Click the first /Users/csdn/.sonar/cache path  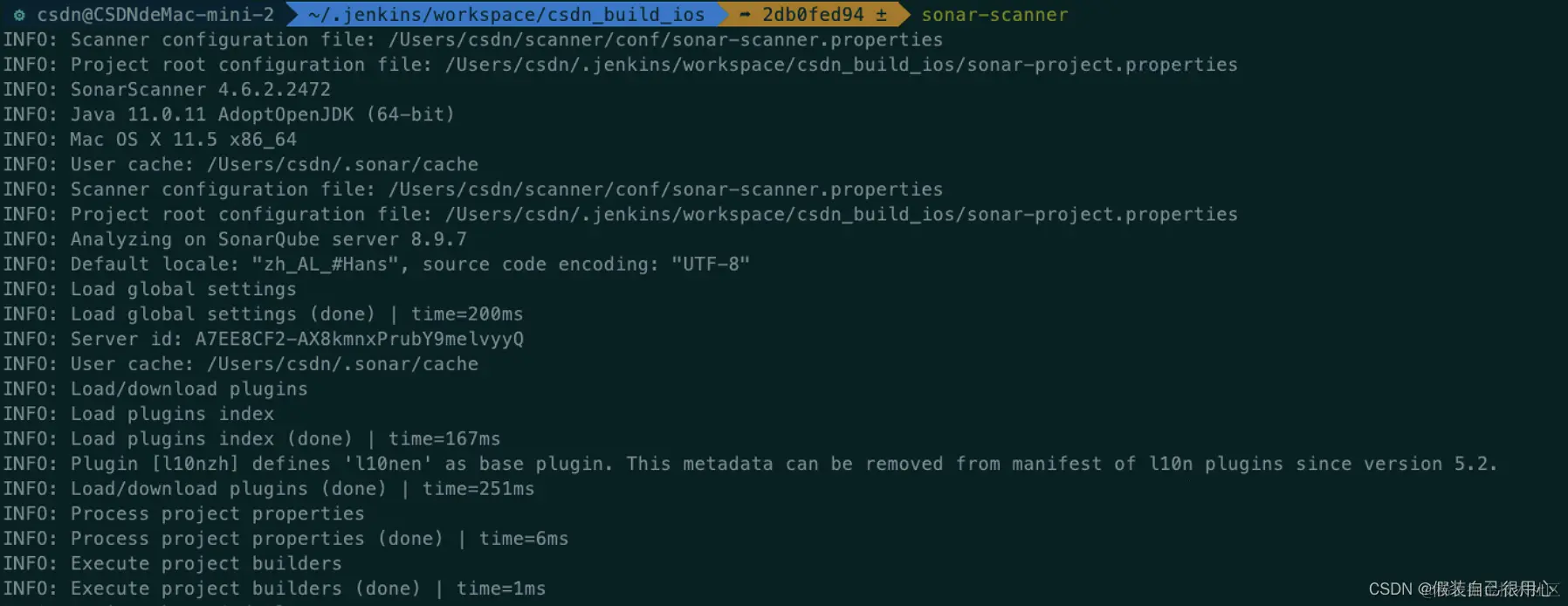342,165
